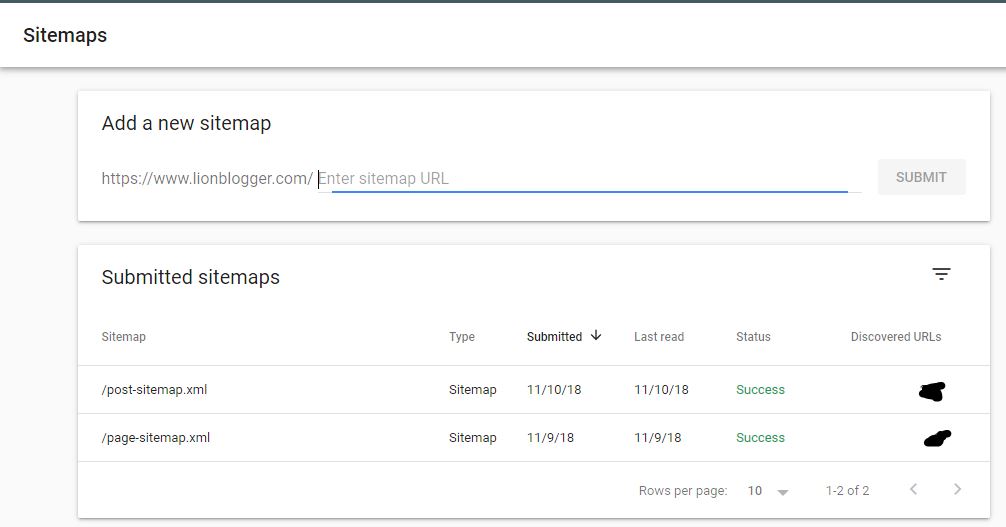Click discovered URLs count for post-sitemap.xml
The image size is (1006, 527).
(931, 391)
